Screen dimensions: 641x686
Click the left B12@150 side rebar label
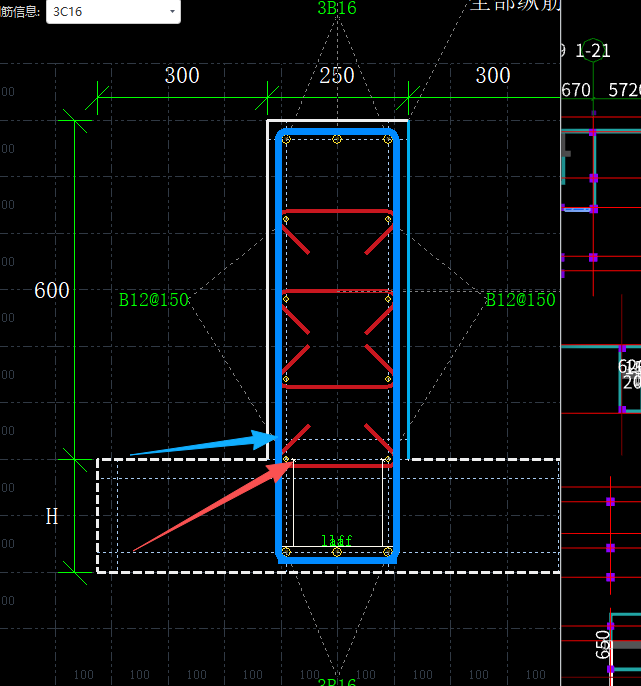[x=154, y=300]
